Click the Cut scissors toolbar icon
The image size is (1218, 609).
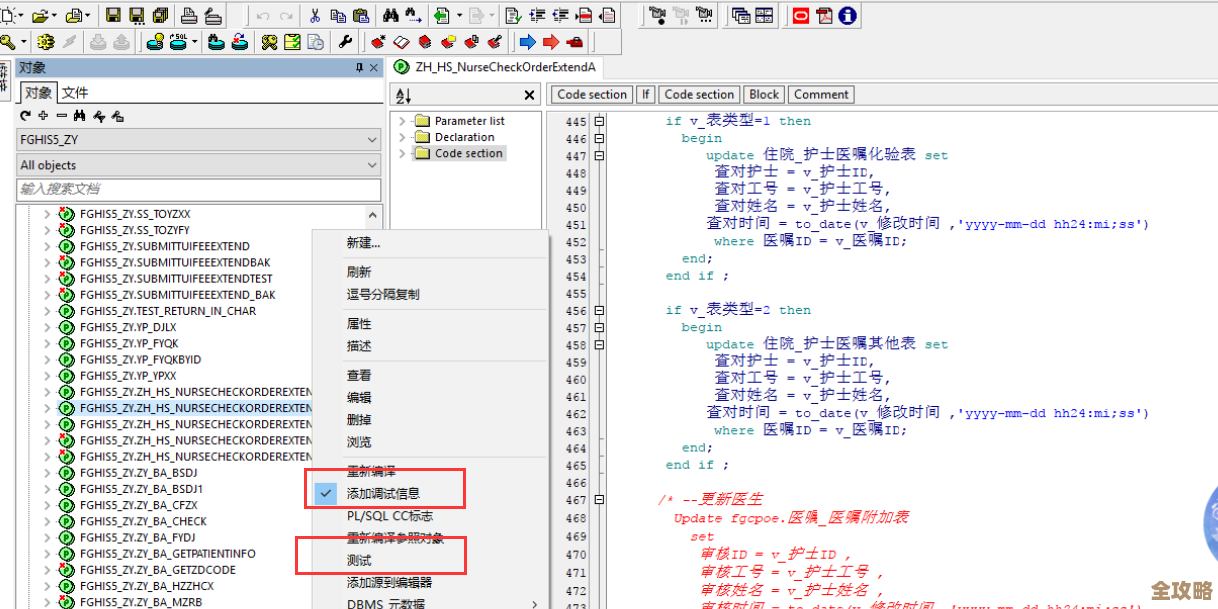[x=314, y=17]
